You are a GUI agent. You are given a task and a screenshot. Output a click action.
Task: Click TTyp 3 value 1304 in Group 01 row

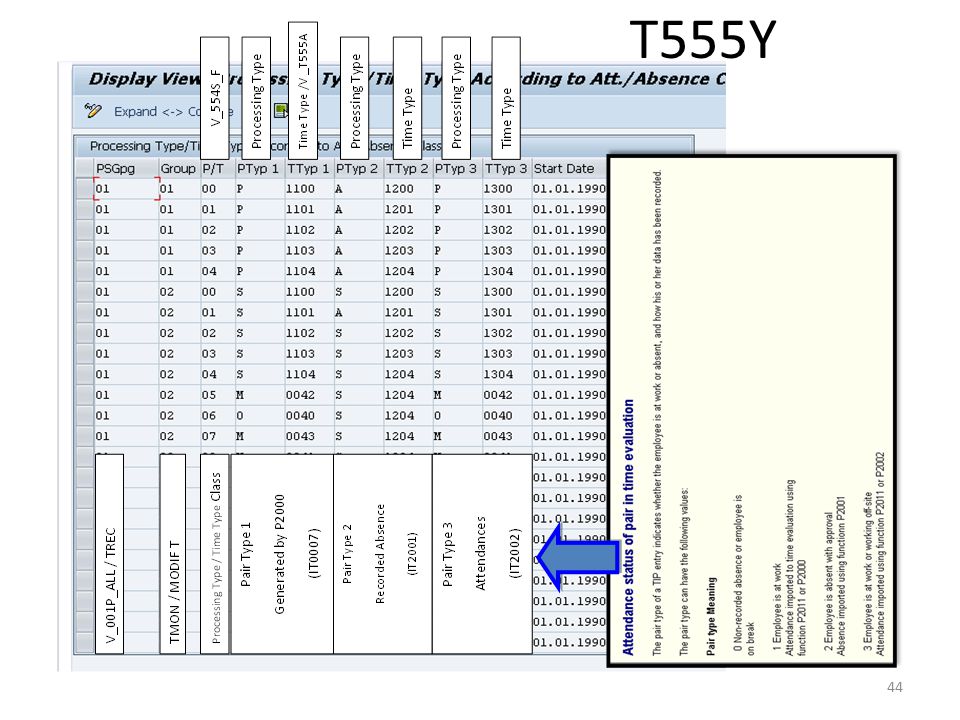click(506, 271)
